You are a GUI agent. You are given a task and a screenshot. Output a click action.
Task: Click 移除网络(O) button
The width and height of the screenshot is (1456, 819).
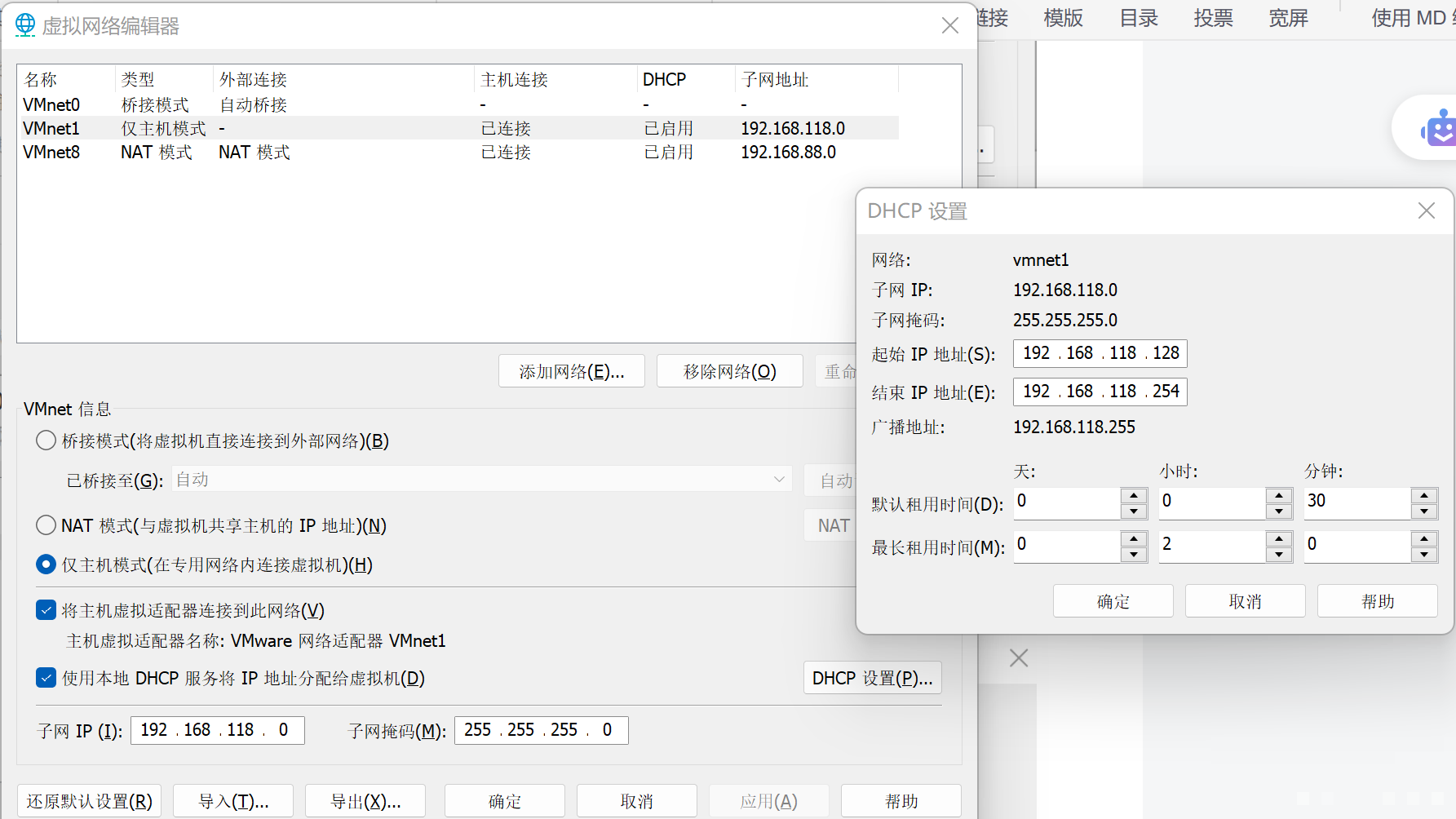[730, 371]
